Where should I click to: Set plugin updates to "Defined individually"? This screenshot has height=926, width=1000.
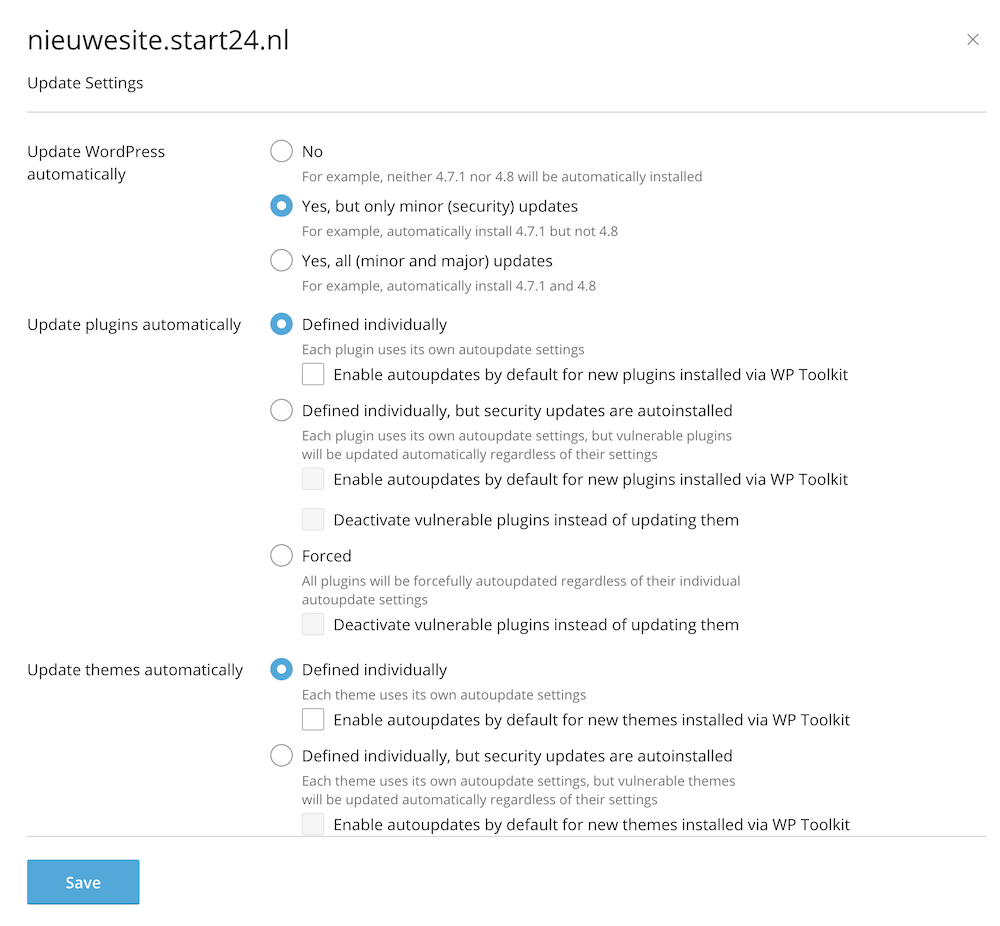coord(281,324)
